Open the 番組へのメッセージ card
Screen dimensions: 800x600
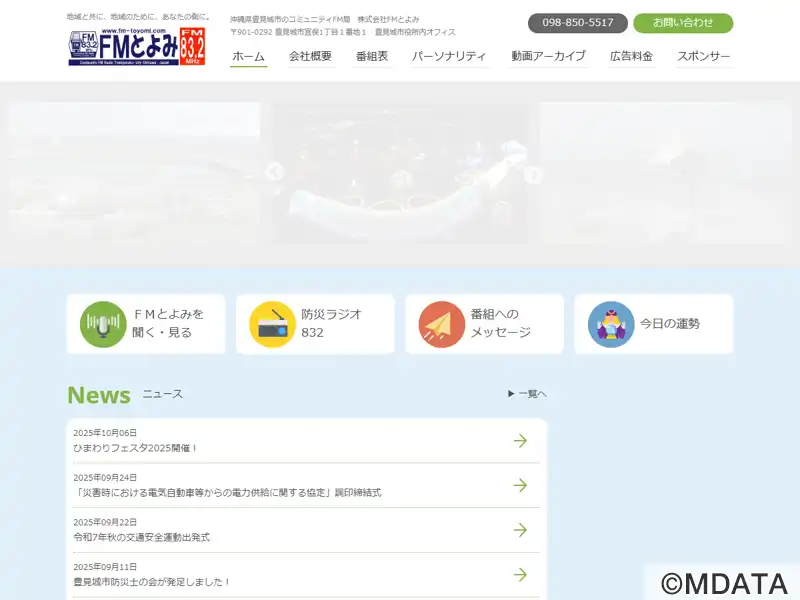pyautogui.click(x=485, y=324)
